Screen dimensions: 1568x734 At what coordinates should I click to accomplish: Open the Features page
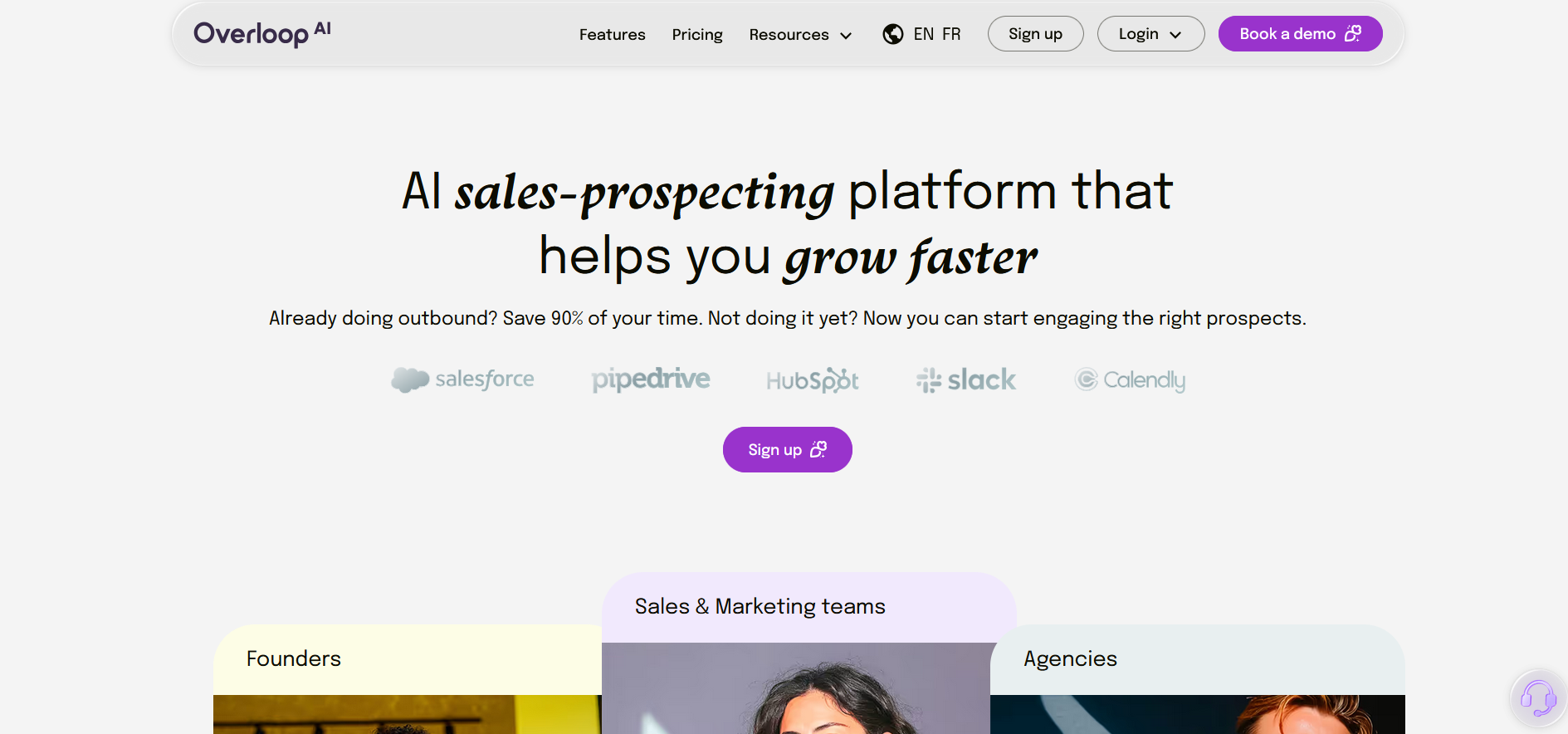tap(612, 35)
